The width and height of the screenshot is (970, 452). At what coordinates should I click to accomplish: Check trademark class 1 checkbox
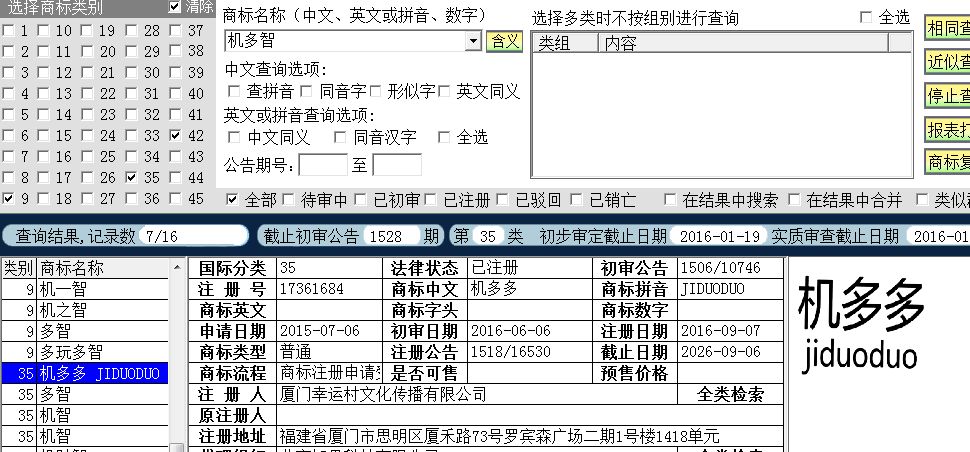(8, 30)
